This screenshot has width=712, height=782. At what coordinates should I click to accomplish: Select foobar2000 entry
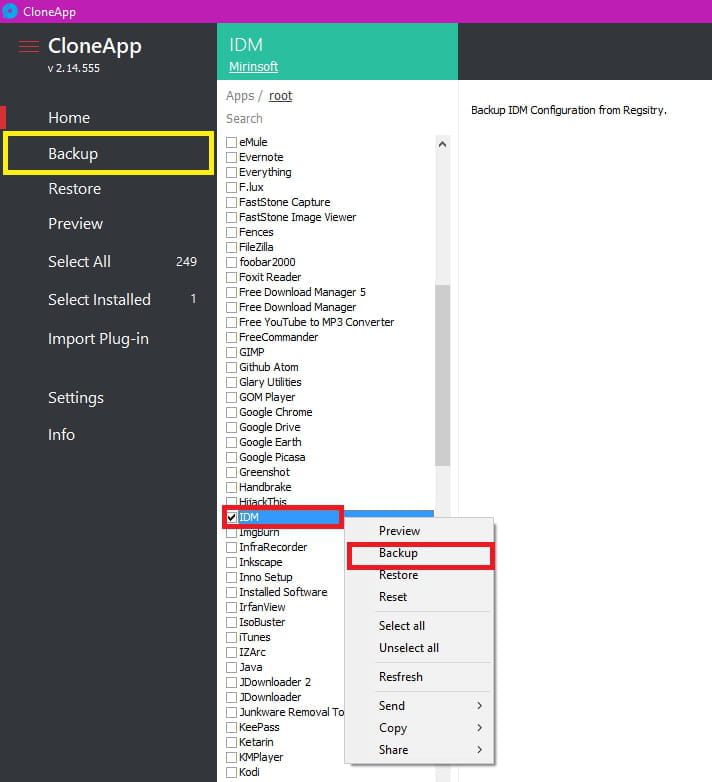coord(267,262)
